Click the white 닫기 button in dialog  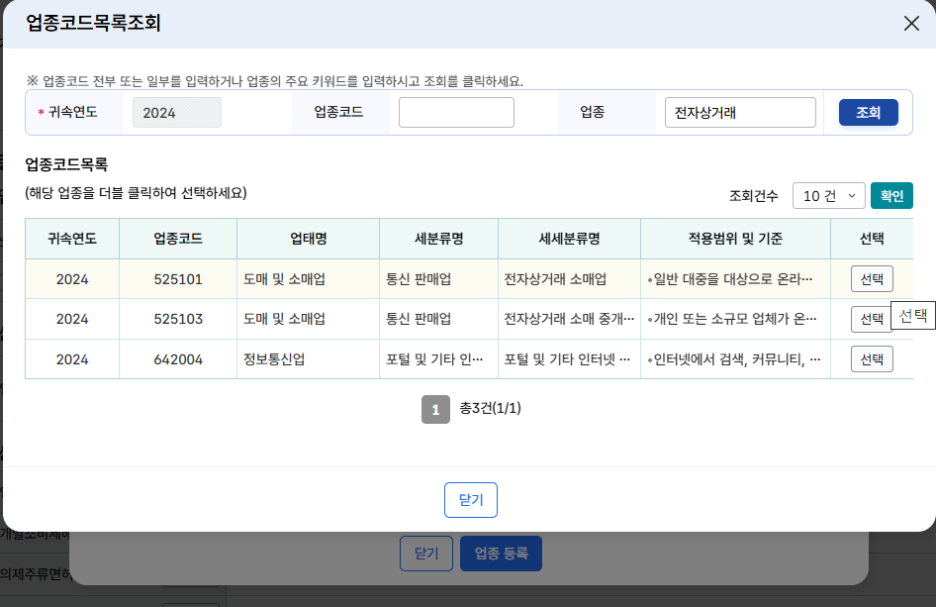pos(470,500)
